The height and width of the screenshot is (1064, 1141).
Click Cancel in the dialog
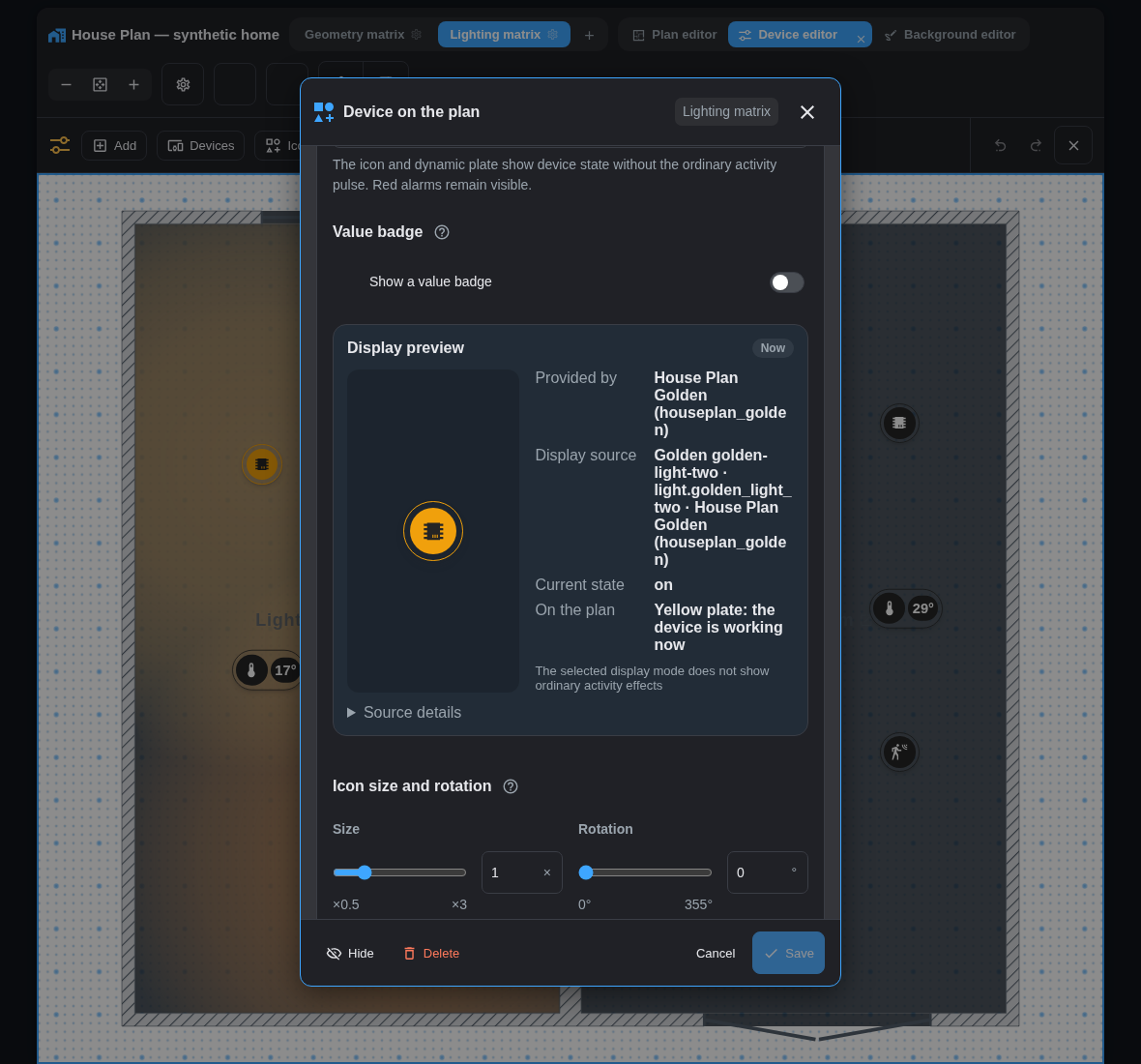(716, 954)
